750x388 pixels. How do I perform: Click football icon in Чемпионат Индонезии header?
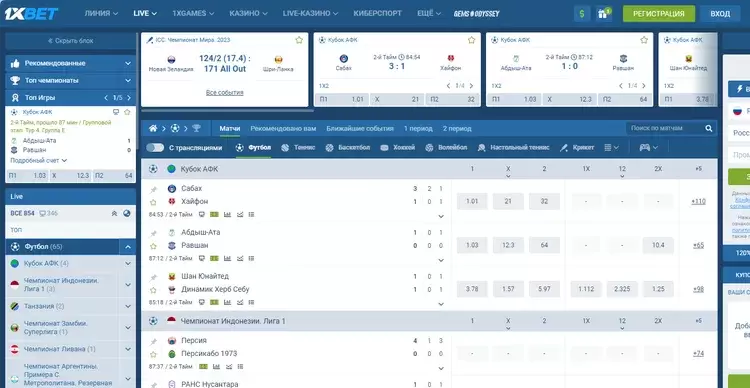[x=153, y=321]
